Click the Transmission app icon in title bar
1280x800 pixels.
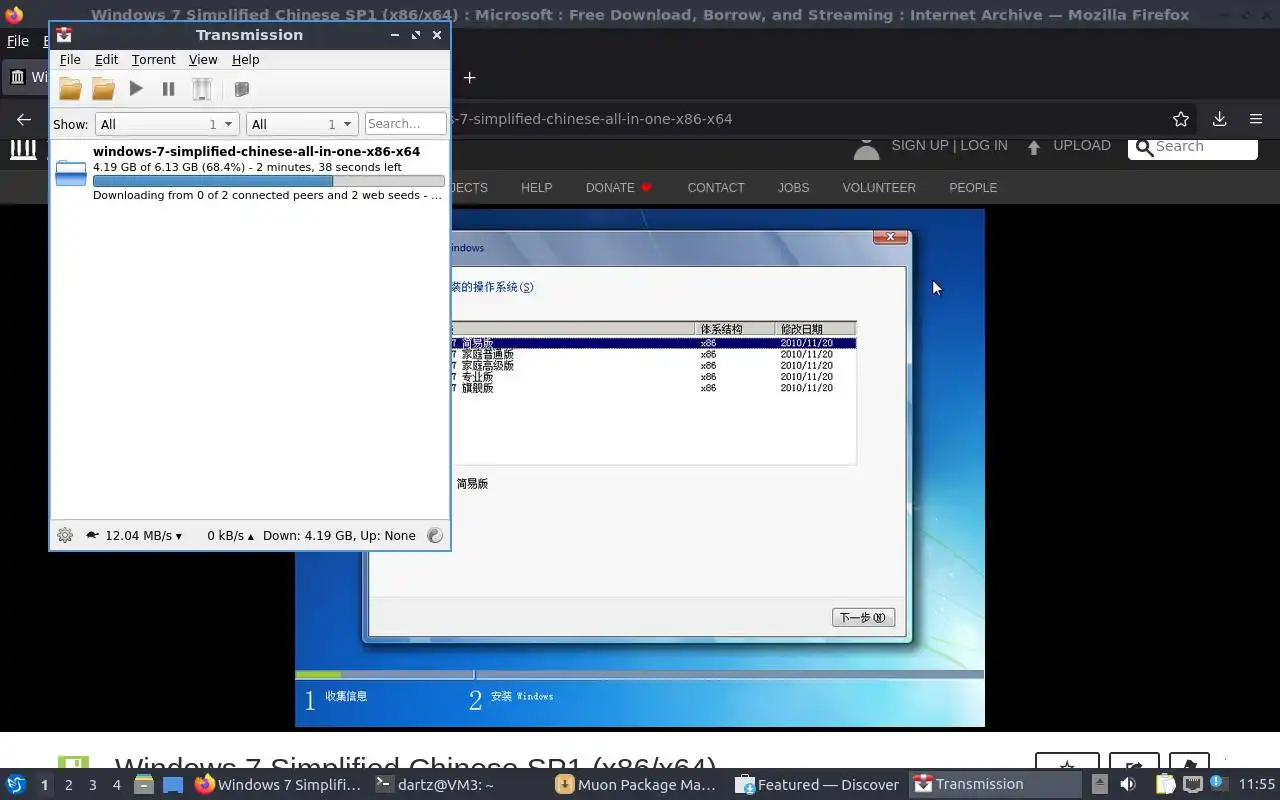(x=64, y=34)
